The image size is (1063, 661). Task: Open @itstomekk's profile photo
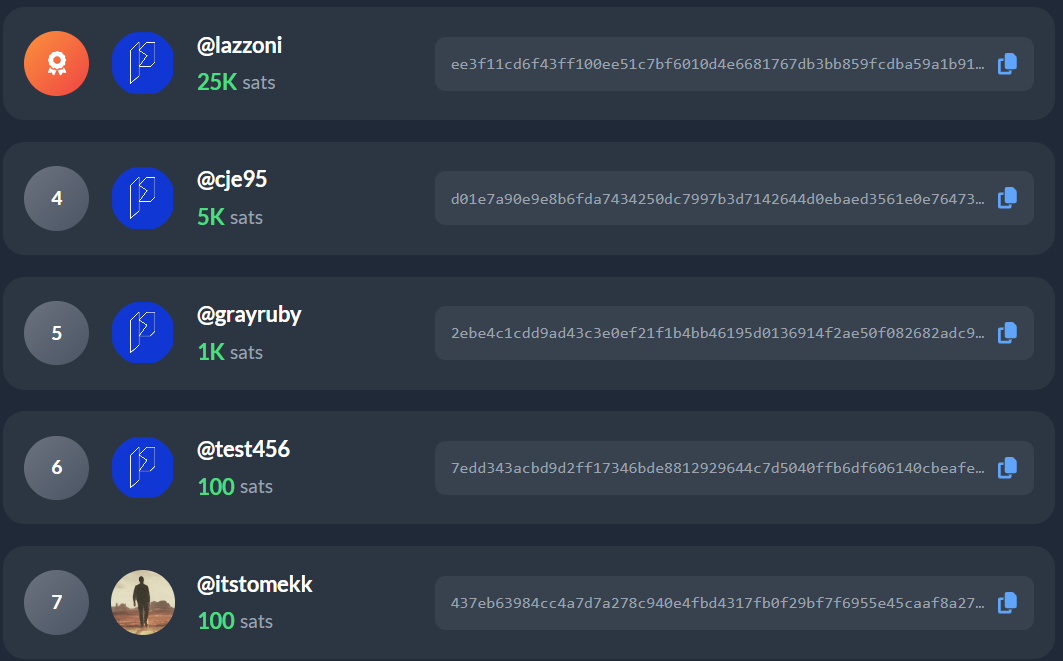(143, 602)
